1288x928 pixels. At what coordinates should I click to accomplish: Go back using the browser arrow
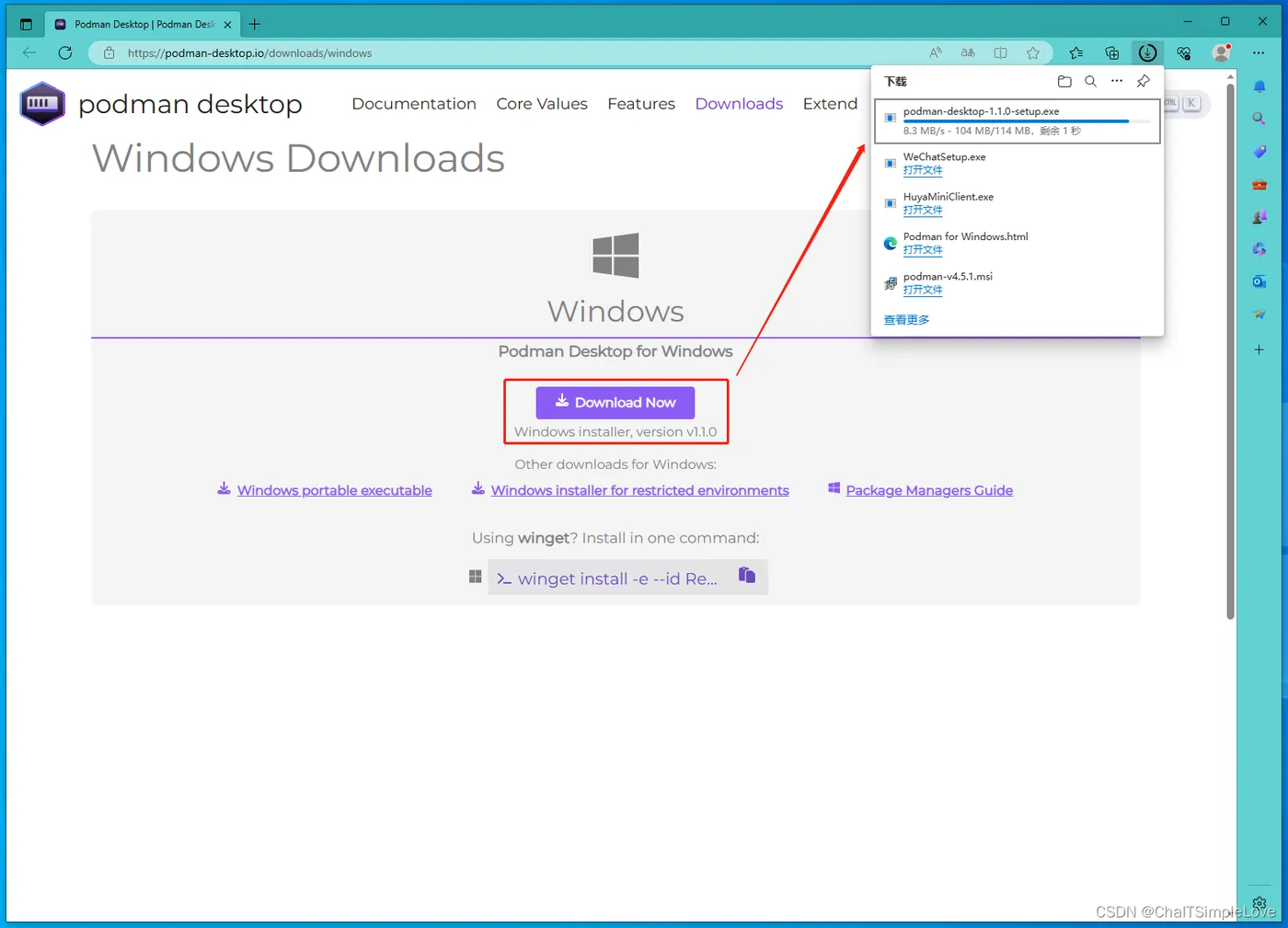tap(29, 53)
